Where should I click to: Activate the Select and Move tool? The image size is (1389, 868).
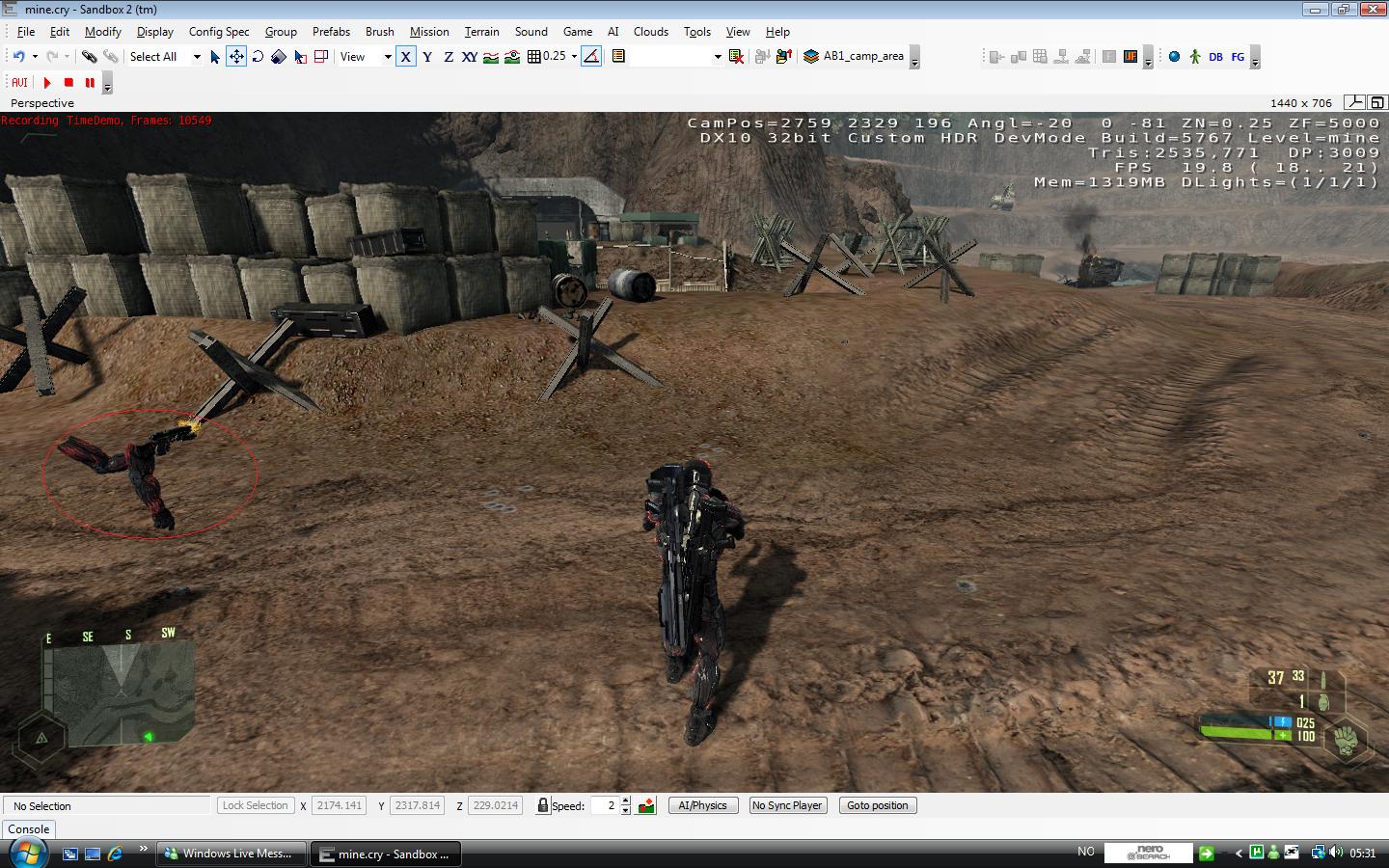tap(236, 56)
